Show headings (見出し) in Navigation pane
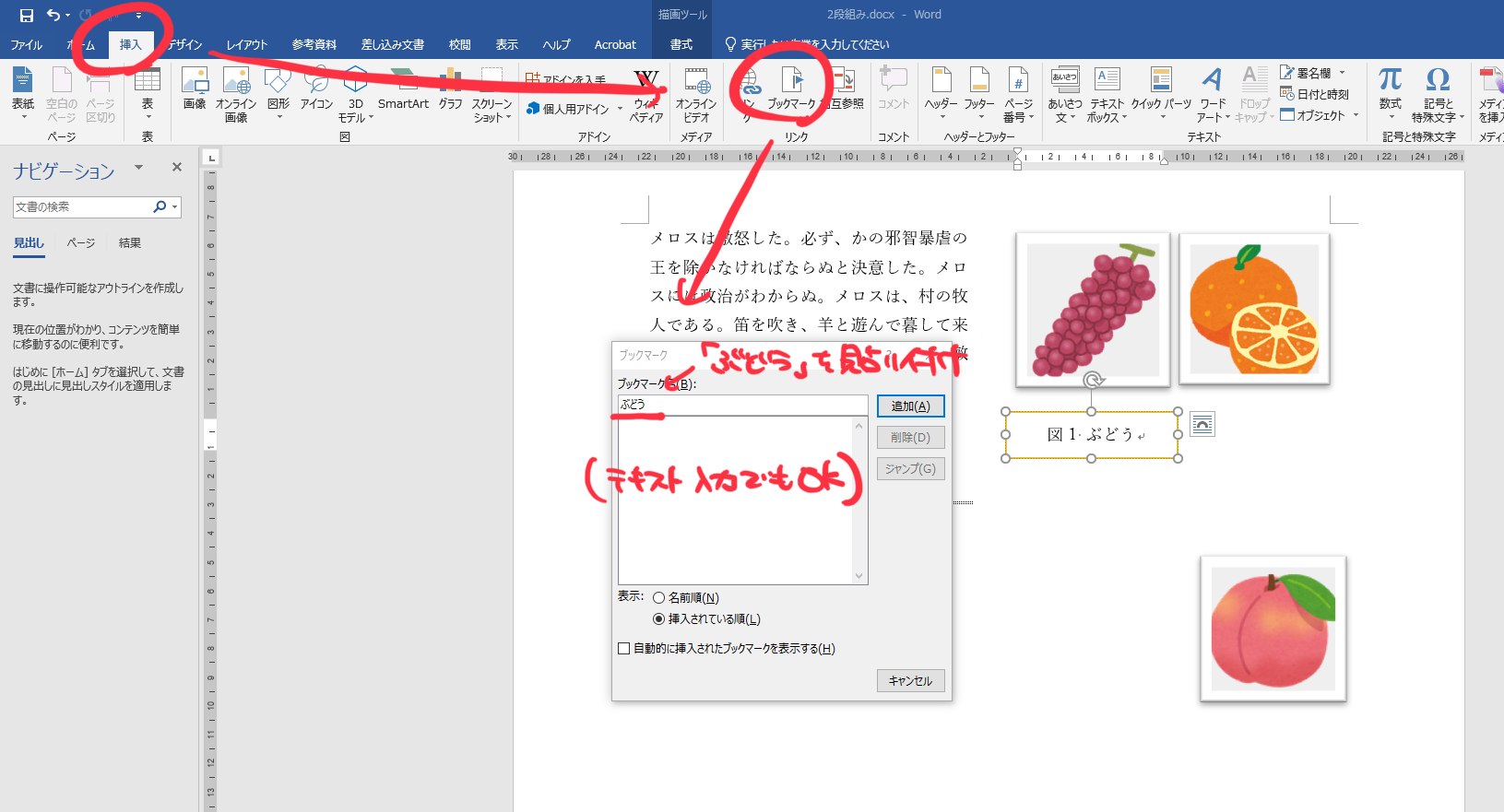This screenshot has height=812, width=1504. coord(29,243)
